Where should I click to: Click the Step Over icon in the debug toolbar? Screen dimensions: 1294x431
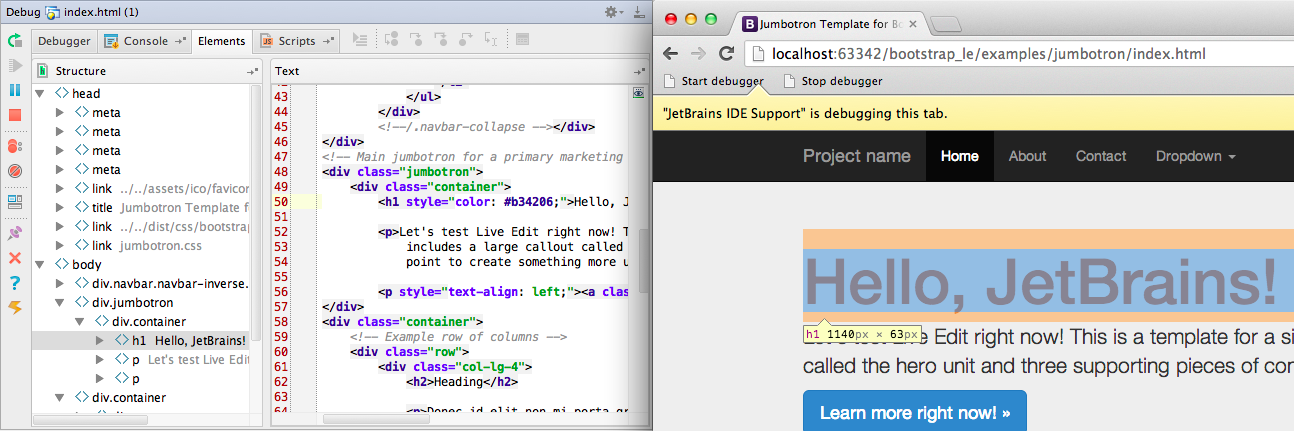tap(391, 40)
